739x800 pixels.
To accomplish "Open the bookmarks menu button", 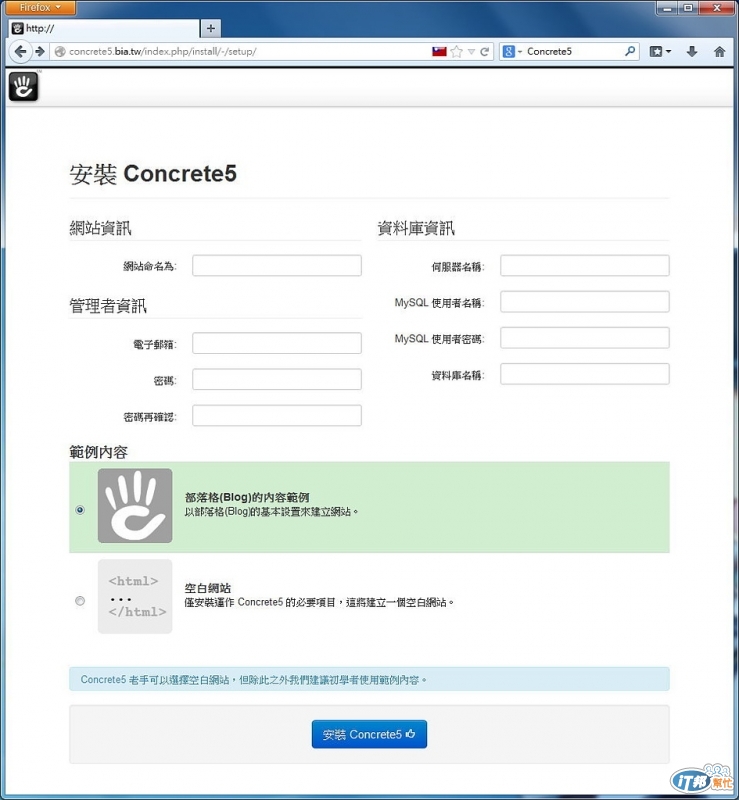I will tap(660, 52).
